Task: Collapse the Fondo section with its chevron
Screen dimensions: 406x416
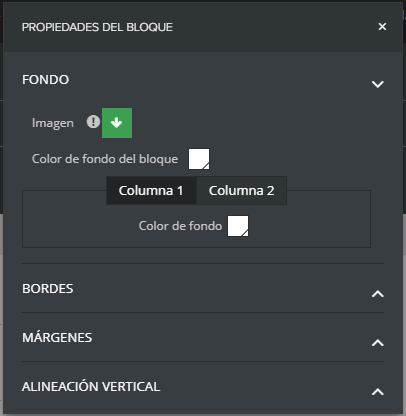Action: point(378,84)
